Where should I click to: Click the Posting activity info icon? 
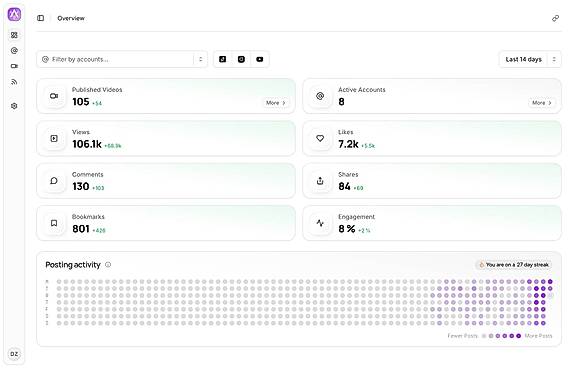click(108, 265)
